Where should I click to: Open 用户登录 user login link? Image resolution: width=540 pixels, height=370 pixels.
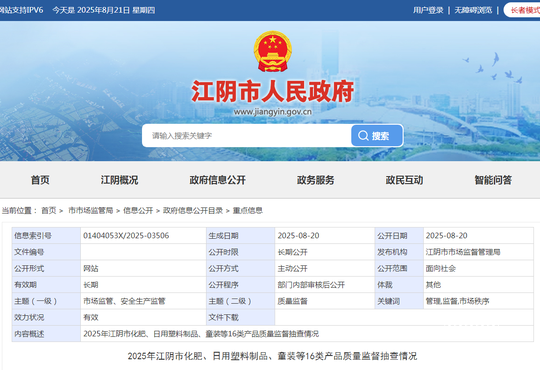(x=428, y=10)
